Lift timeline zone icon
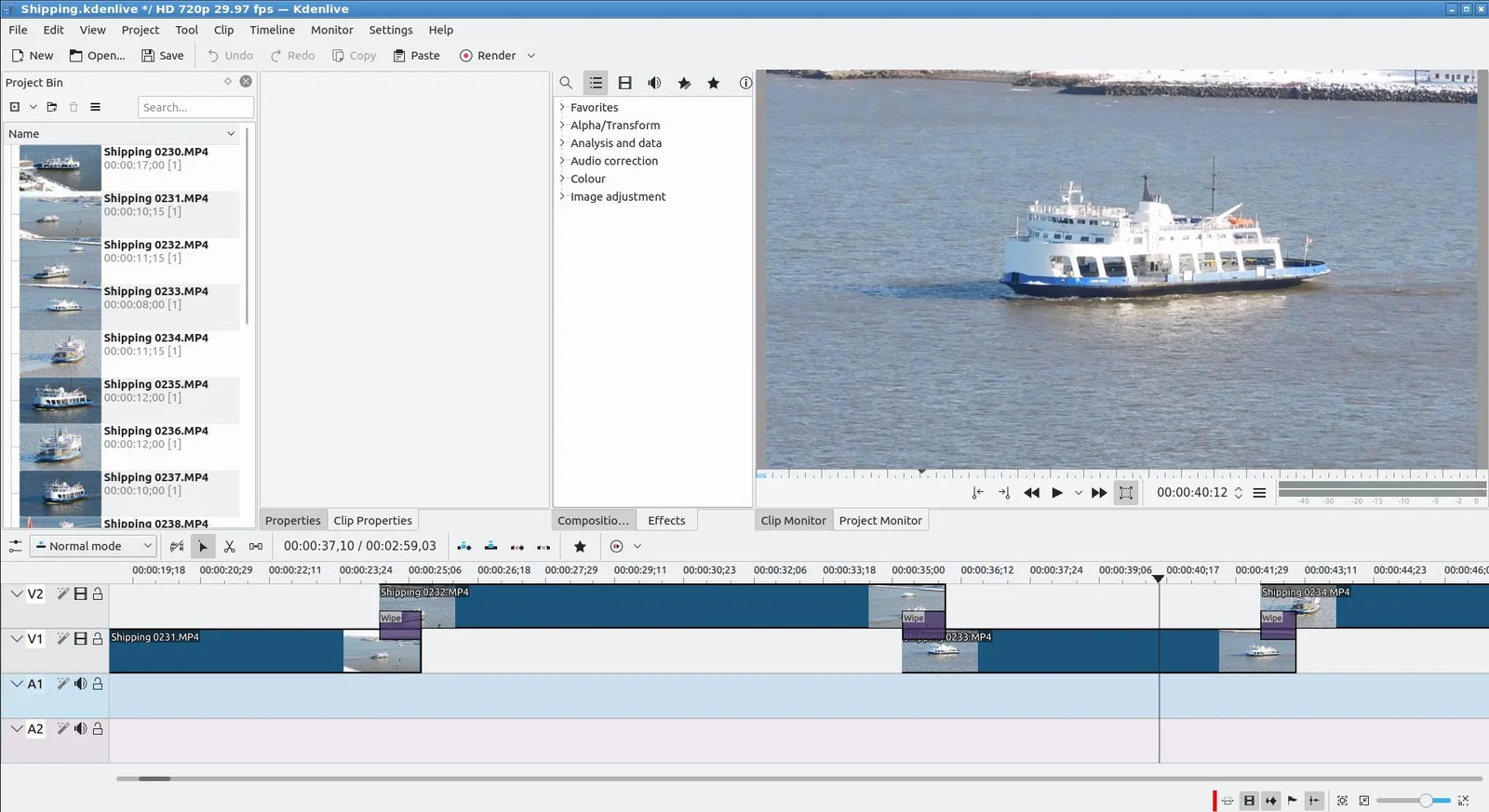The height and width of the screenshot is (812, 1489). point(543,547)
